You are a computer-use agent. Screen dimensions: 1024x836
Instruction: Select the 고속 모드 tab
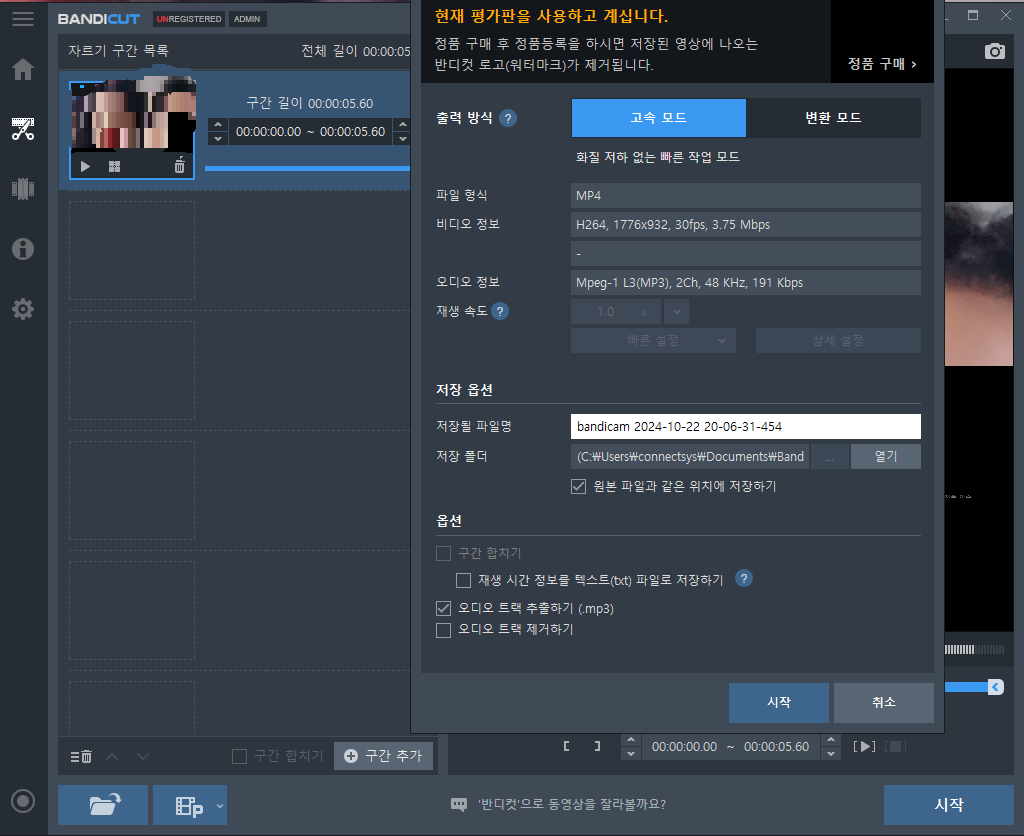tap(658, 118)
